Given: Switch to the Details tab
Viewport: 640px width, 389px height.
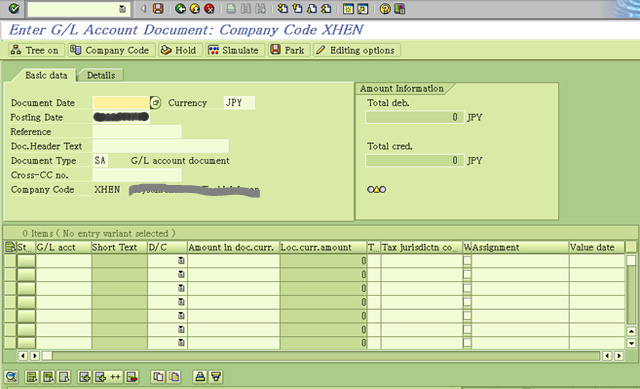Looking at the screenshot, I should 101,75.
